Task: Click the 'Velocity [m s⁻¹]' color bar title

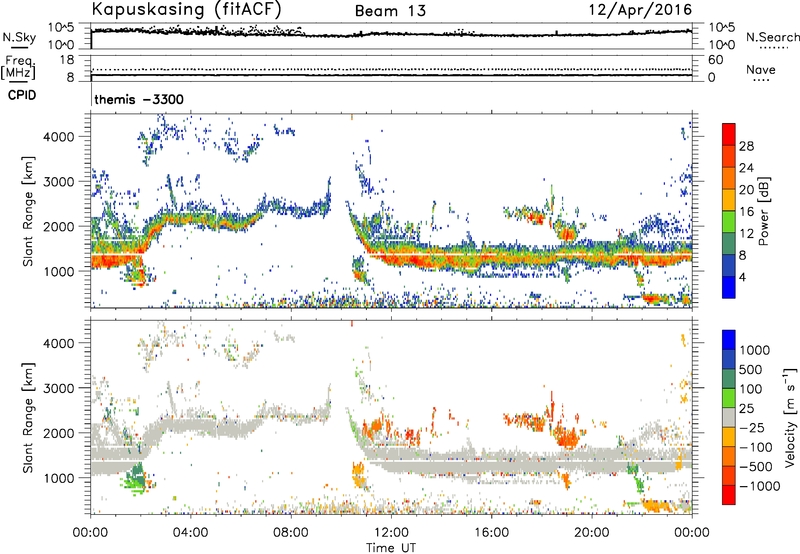Action: 790,417
